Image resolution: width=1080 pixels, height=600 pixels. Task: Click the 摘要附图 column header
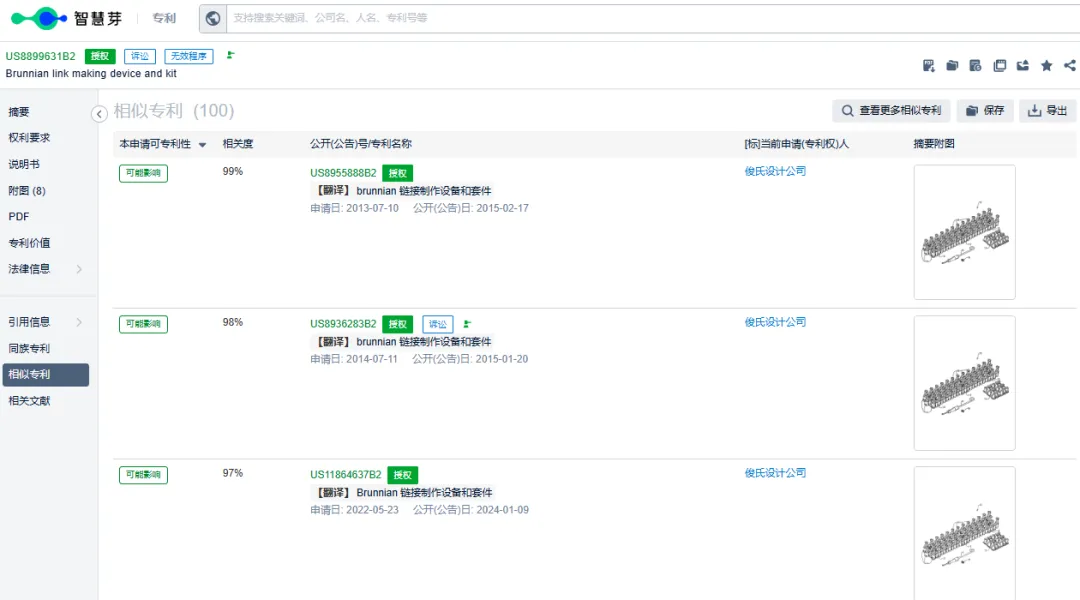click(934, 144)
